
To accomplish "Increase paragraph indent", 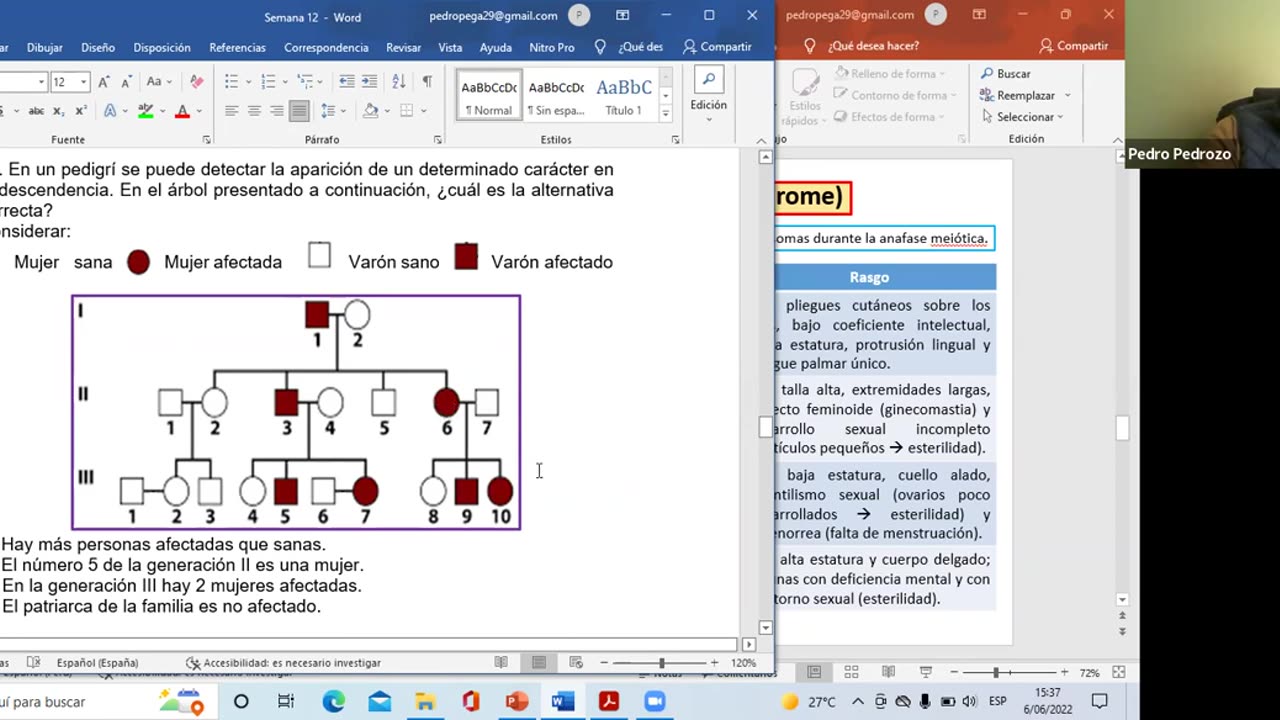I will pyautogui.click(x=369, y=82).
